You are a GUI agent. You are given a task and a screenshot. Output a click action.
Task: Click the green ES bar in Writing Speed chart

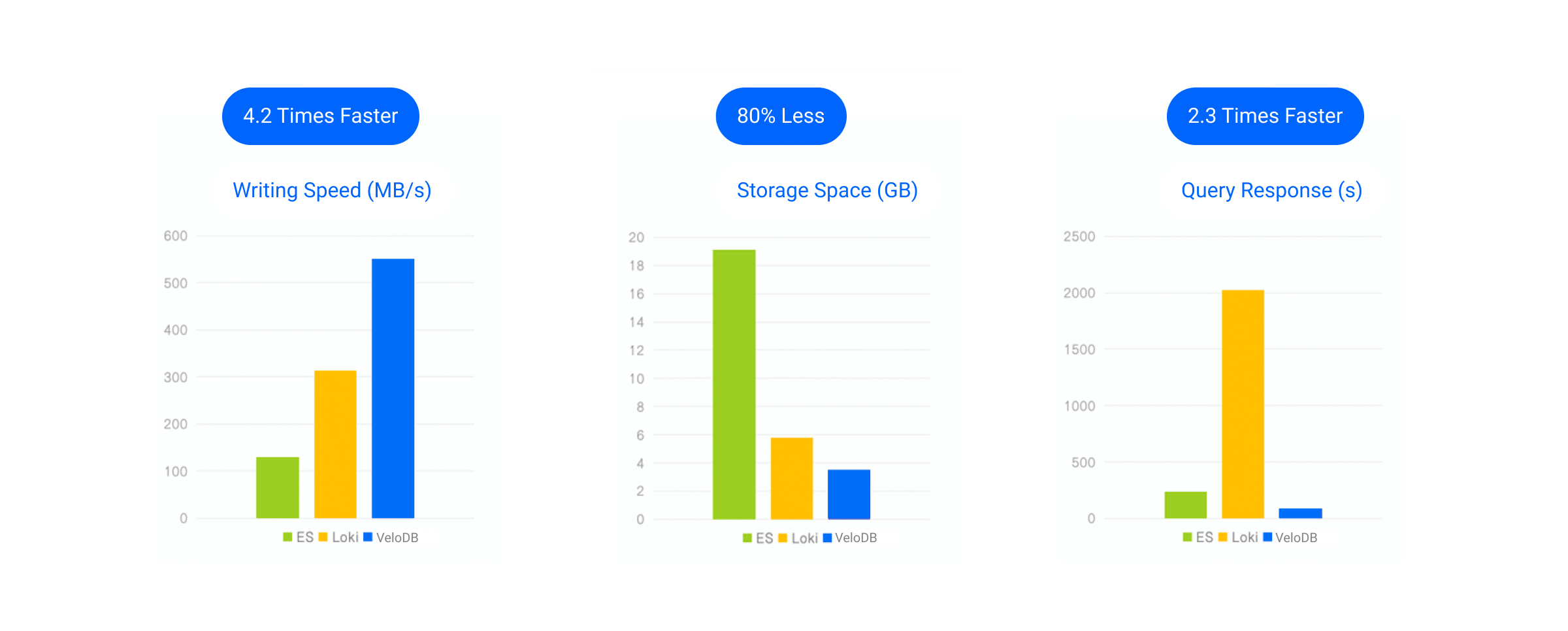278,487
